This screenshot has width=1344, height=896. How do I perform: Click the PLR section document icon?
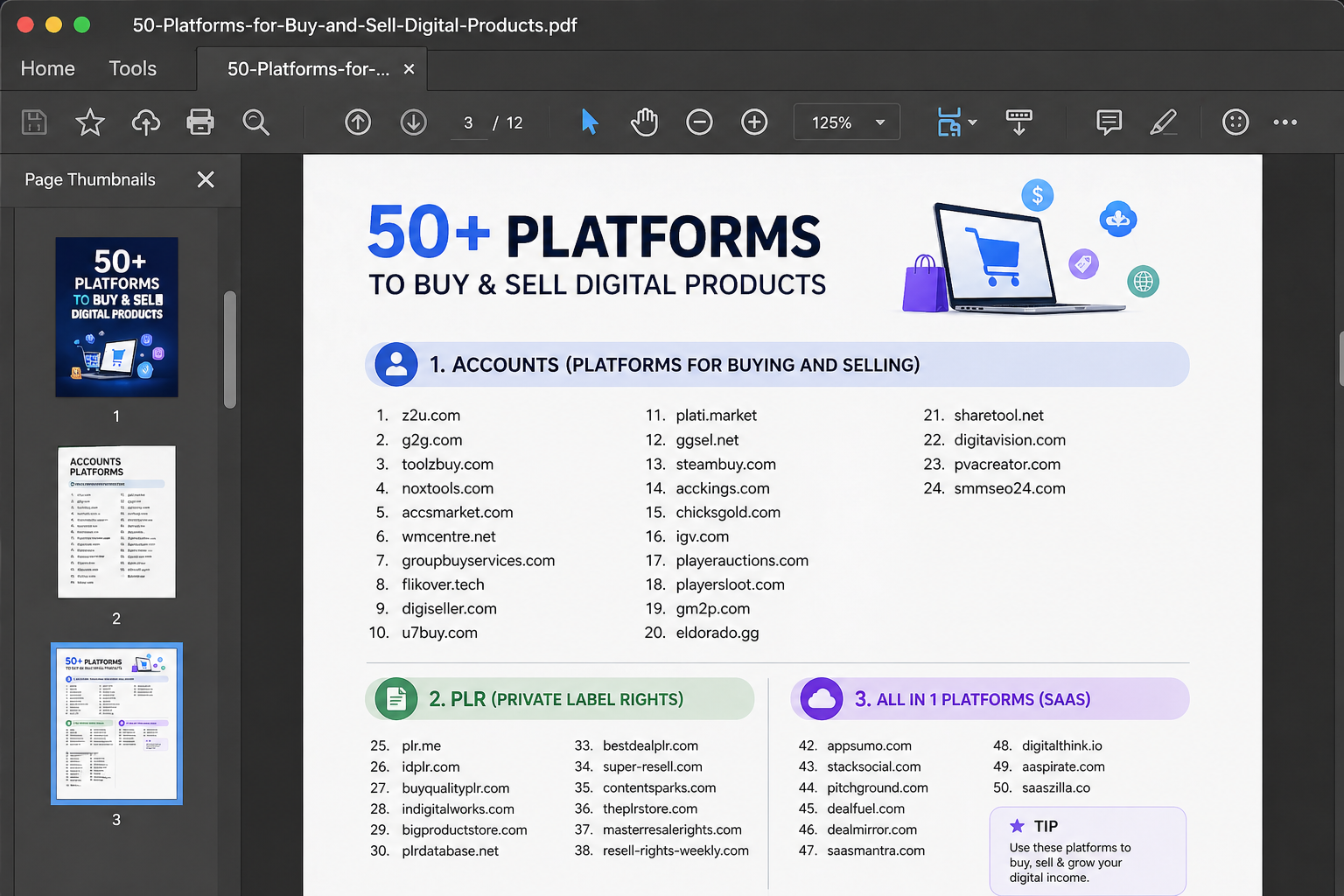396,699
